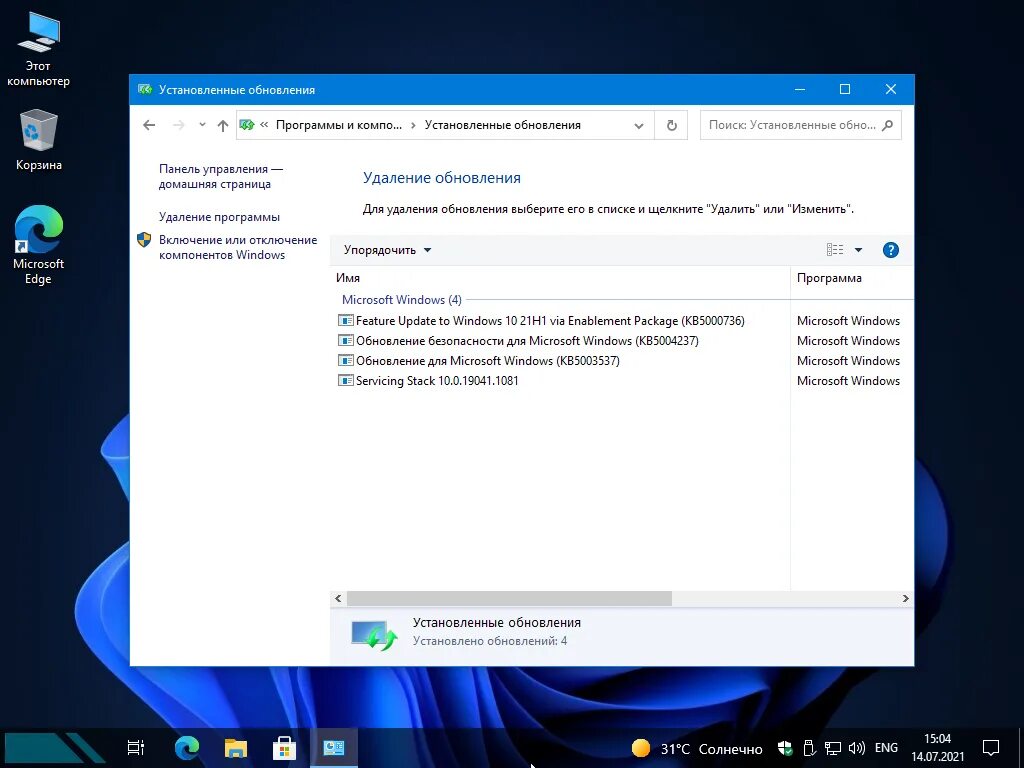Open 'Панель управления — домашняя страница' link
The image size is (1024, 768).
221,176
